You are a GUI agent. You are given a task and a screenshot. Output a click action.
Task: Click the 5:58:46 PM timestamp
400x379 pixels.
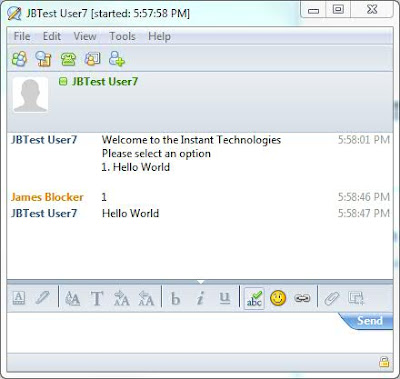364,197
